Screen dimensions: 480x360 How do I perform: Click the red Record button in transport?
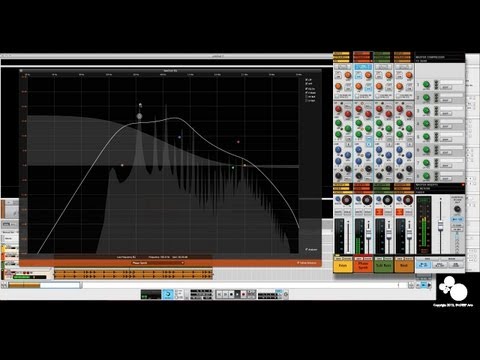point(243,294)
